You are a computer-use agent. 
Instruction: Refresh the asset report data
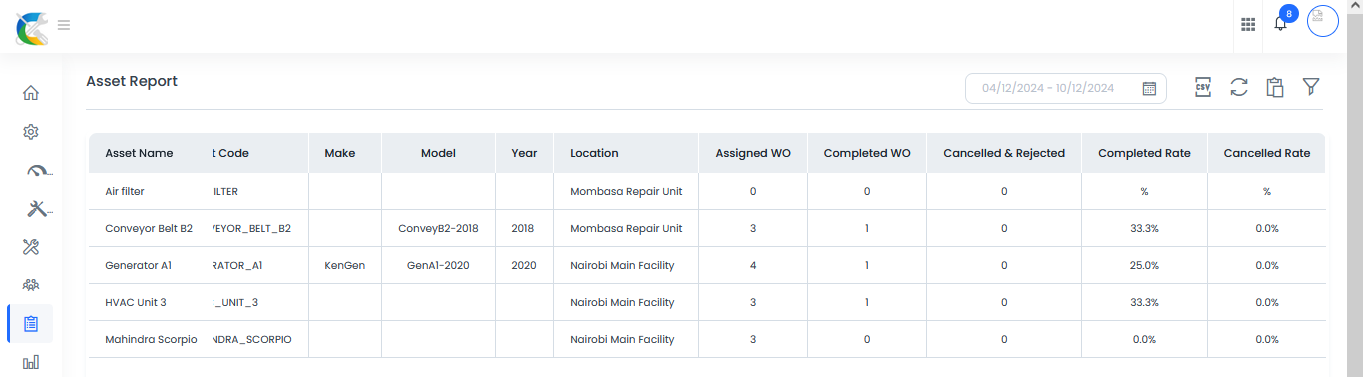pos(1239,87)
